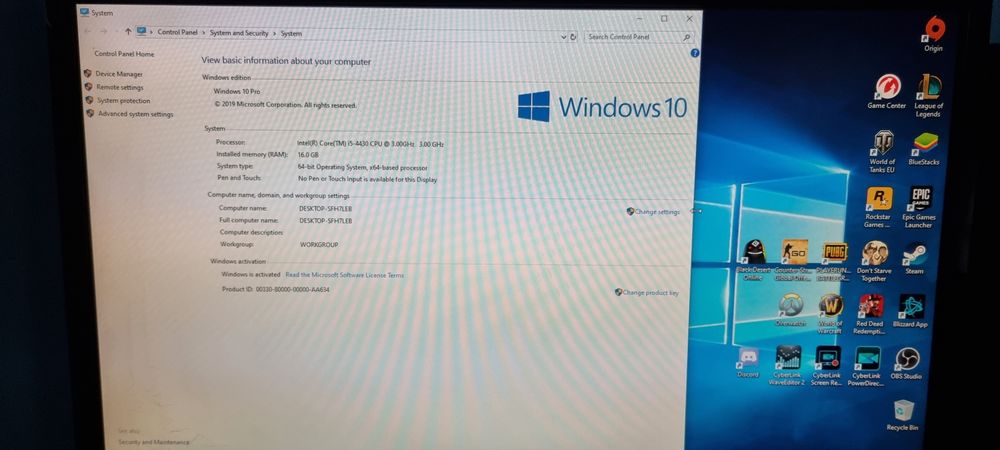Launch the Epic Games Launcher shortcut
Viewport: 1000px width, 450px height.
[x=919, y=207]
